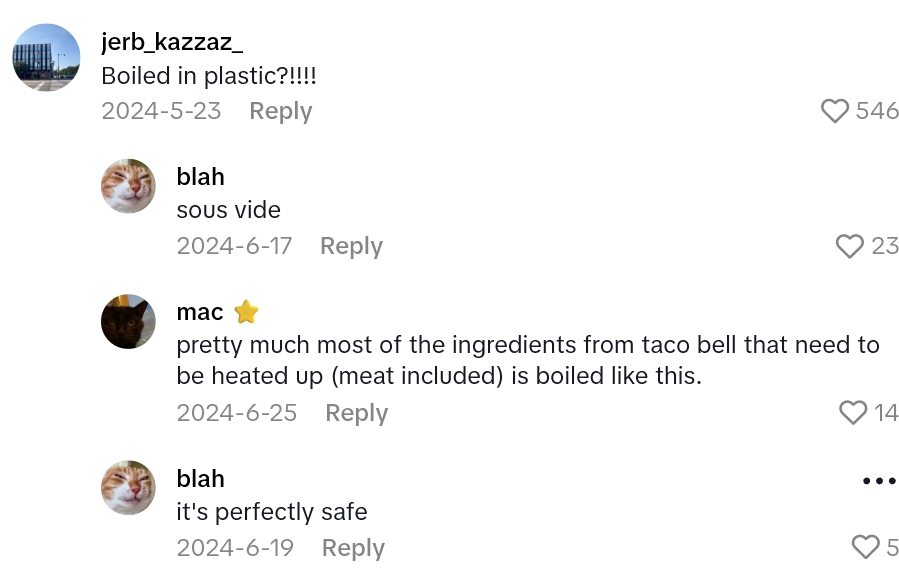Click Reply on 'it's perfectly safe'
This screenshot has height=587, width=899.
(x=351, y=548)
